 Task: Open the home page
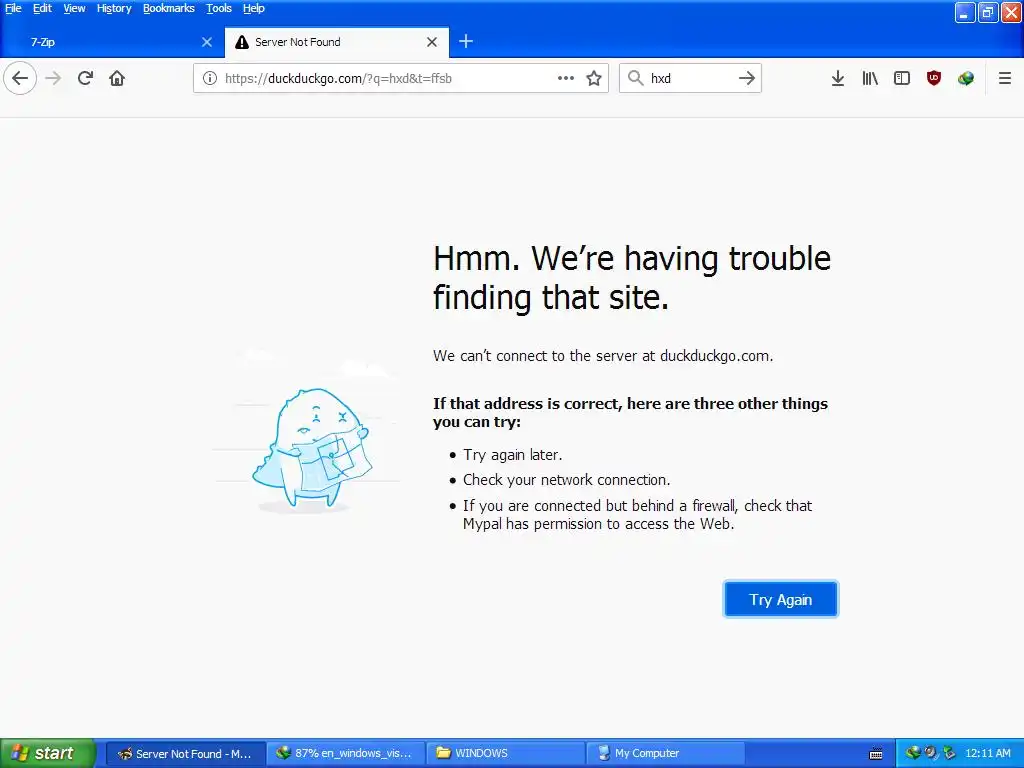117,78
